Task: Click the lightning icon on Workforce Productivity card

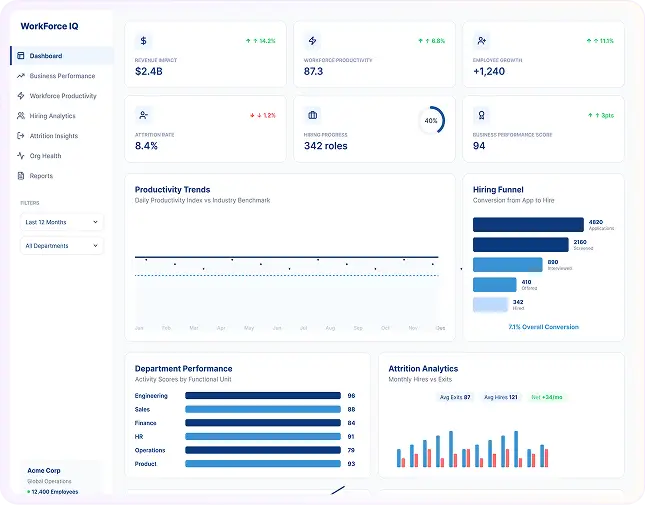Action: 312,41
